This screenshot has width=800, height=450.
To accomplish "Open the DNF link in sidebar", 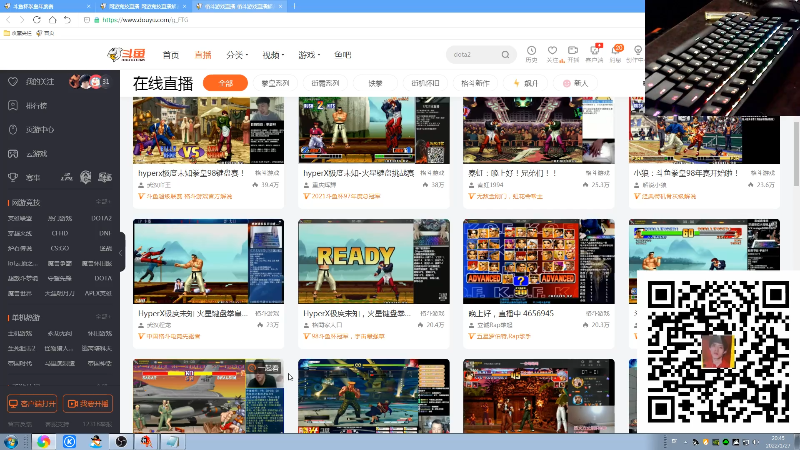I will point(105,233).
